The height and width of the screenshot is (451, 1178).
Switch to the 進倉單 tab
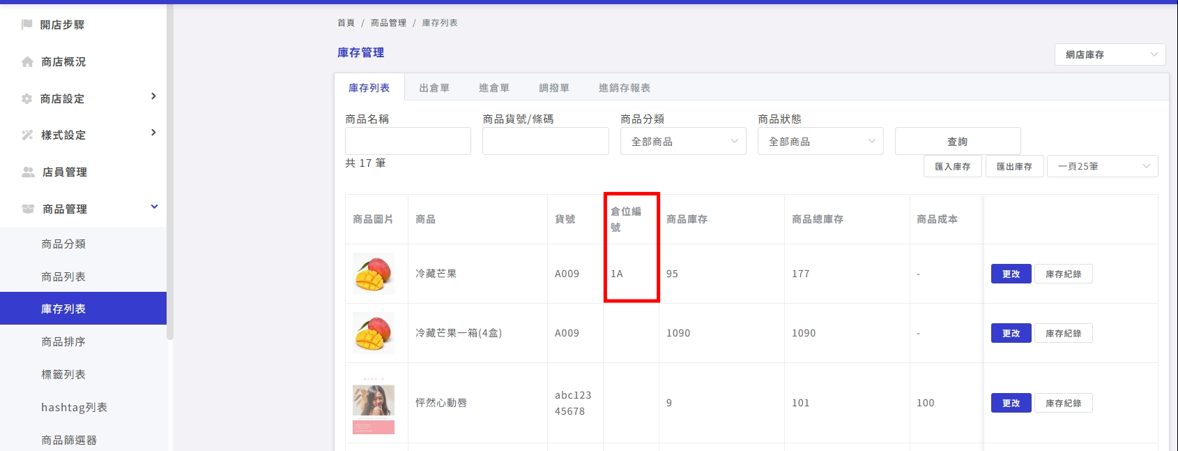pos(494,88)
